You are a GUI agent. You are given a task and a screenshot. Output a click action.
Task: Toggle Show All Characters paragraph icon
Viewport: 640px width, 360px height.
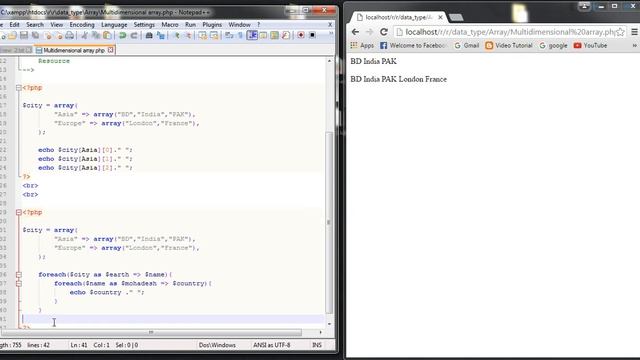point(240,36)
